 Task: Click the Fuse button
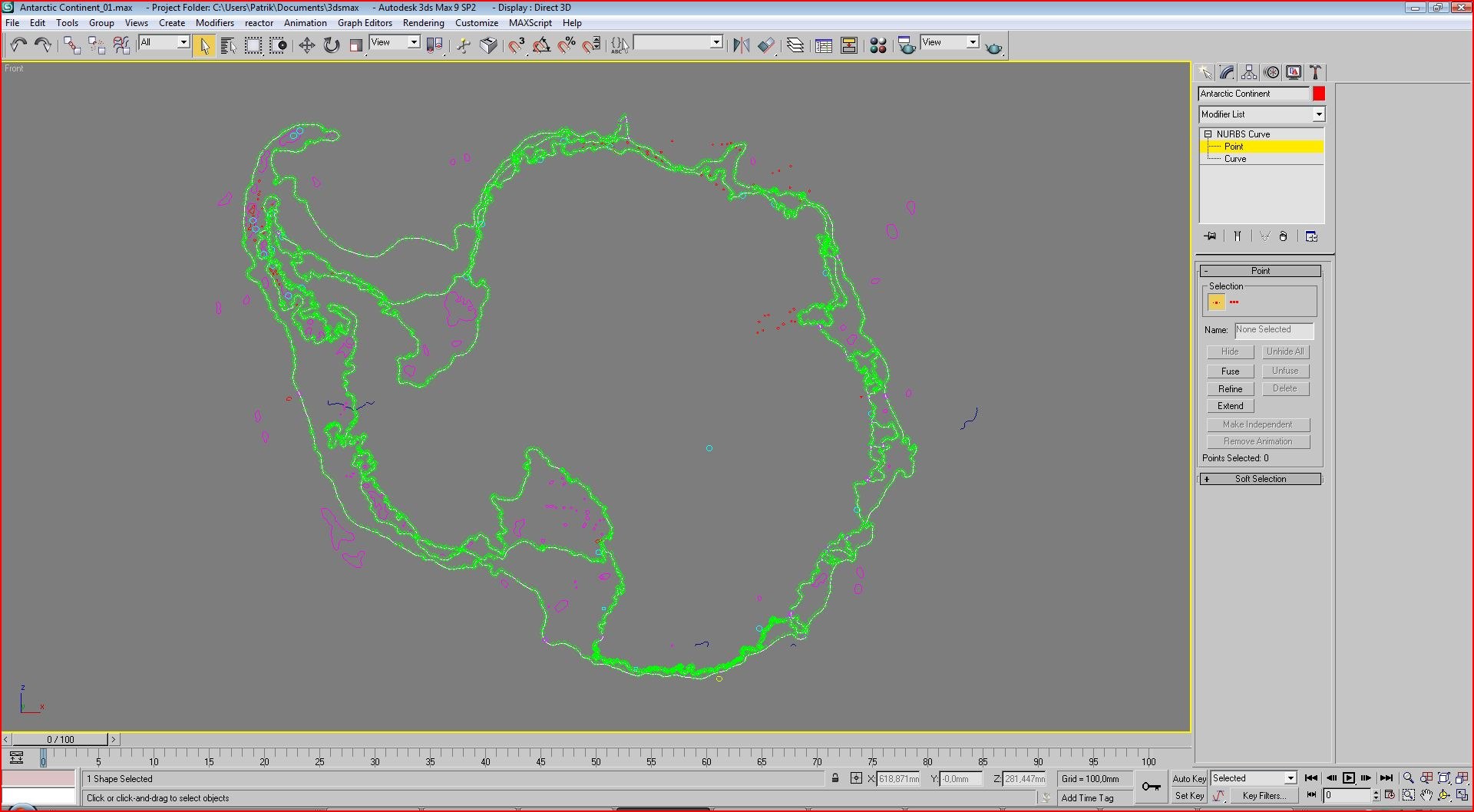coord(1231,371)
